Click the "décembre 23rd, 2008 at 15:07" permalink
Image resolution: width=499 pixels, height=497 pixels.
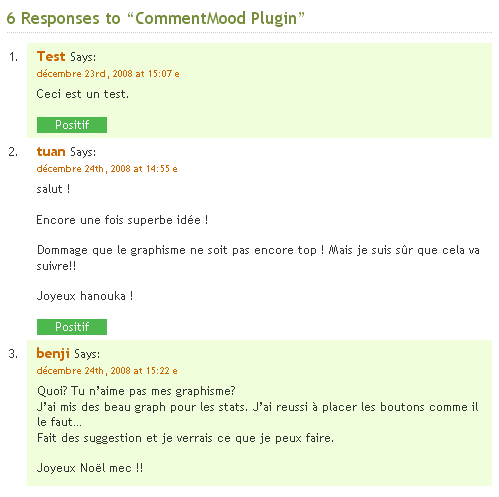(104, 74)
